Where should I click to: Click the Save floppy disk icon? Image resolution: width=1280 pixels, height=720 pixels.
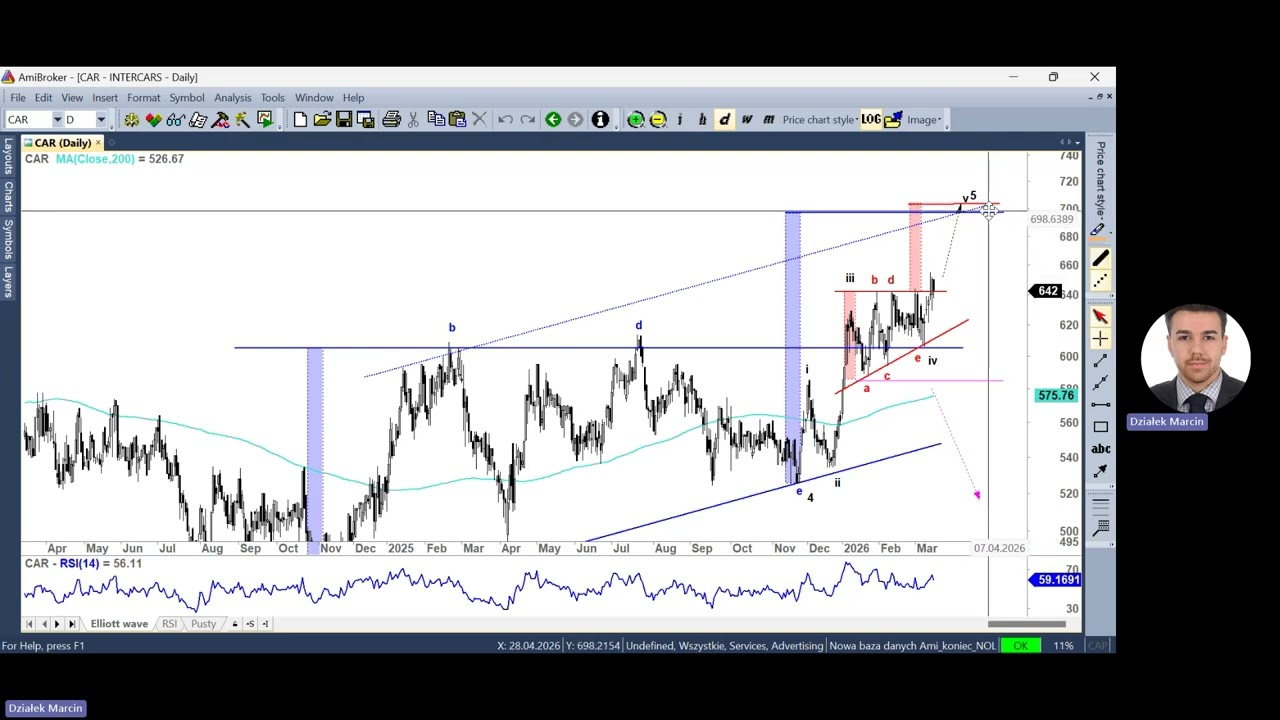tap(343, 120)
